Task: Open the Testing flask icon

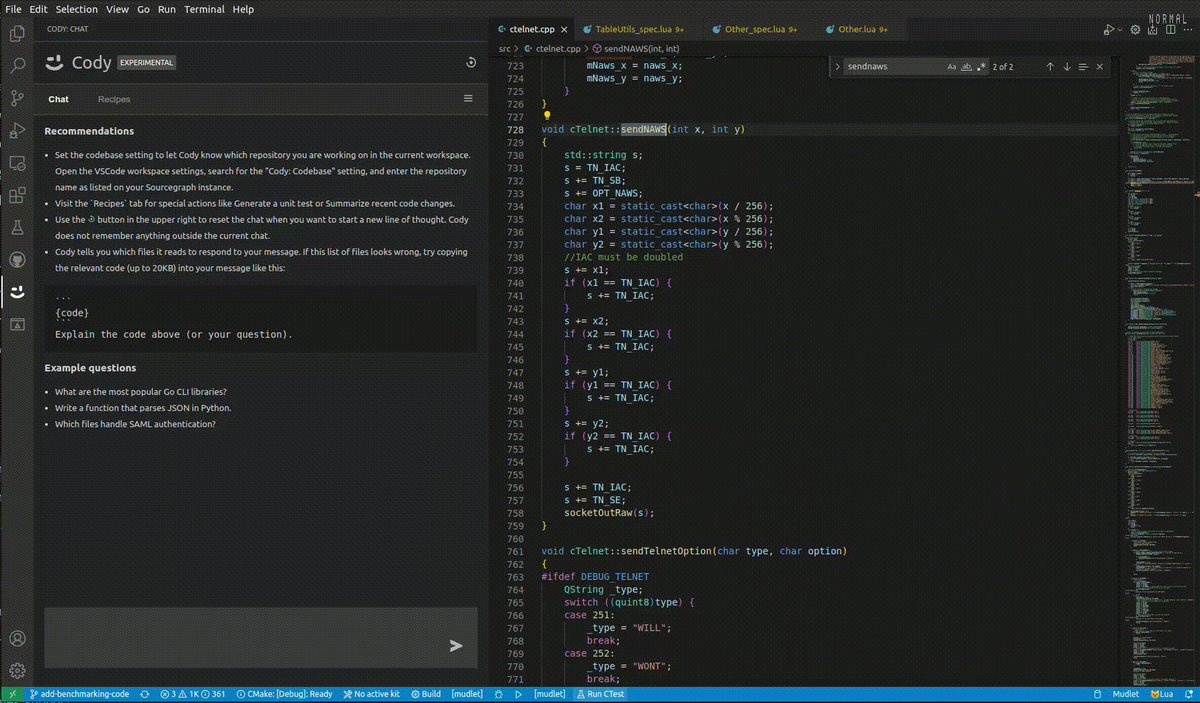Action: (17, 227)
